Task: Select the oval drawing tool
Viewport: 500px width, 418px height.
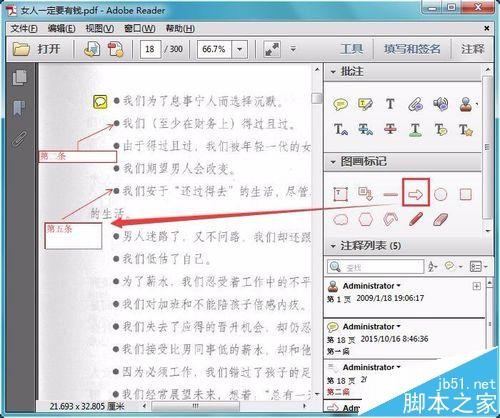Action: 441,194
